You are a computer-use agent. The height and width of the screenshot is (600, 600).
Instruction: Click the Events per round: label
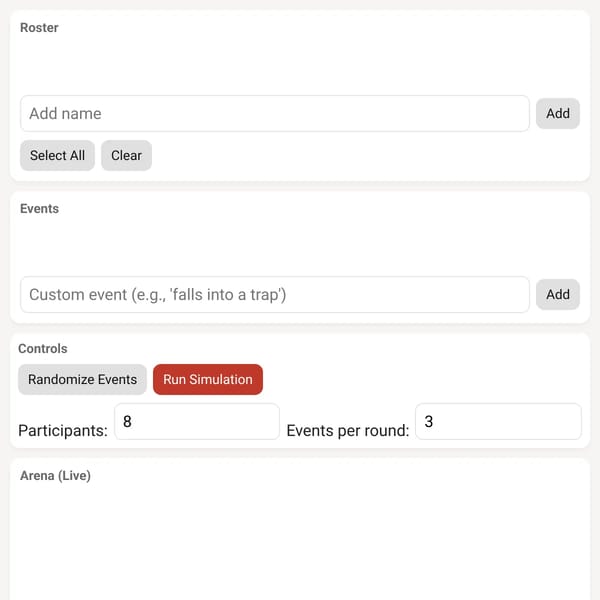347,431
